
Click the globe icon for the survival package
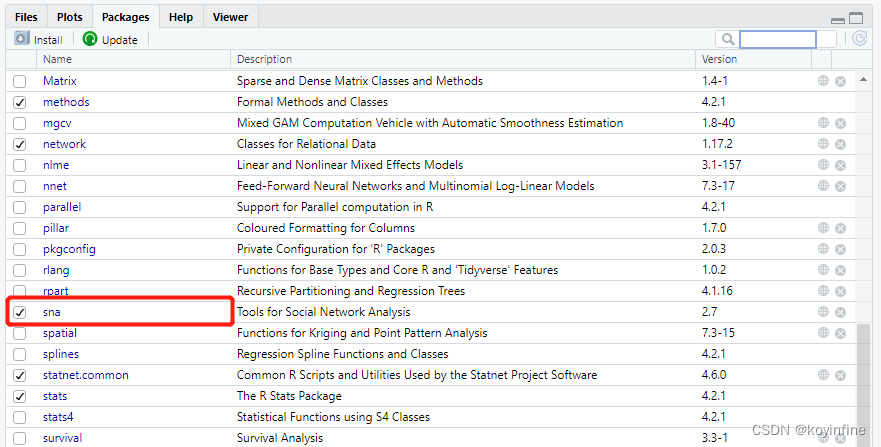pyautogui.click(x=823, y=438)
